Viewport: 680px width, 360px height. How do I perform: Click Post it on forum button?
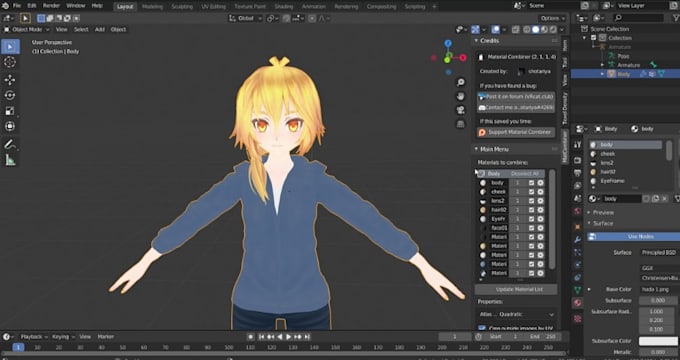pos(516,97)
